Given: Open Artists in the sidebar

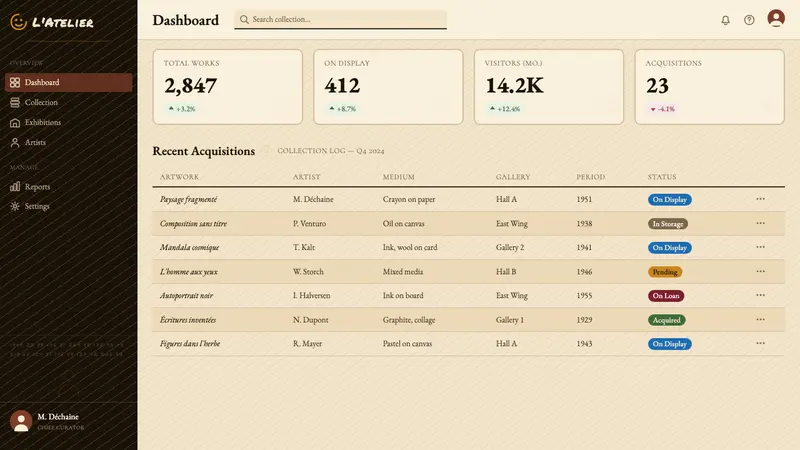Looking at the screenshot, I should [x=68, y=142].
